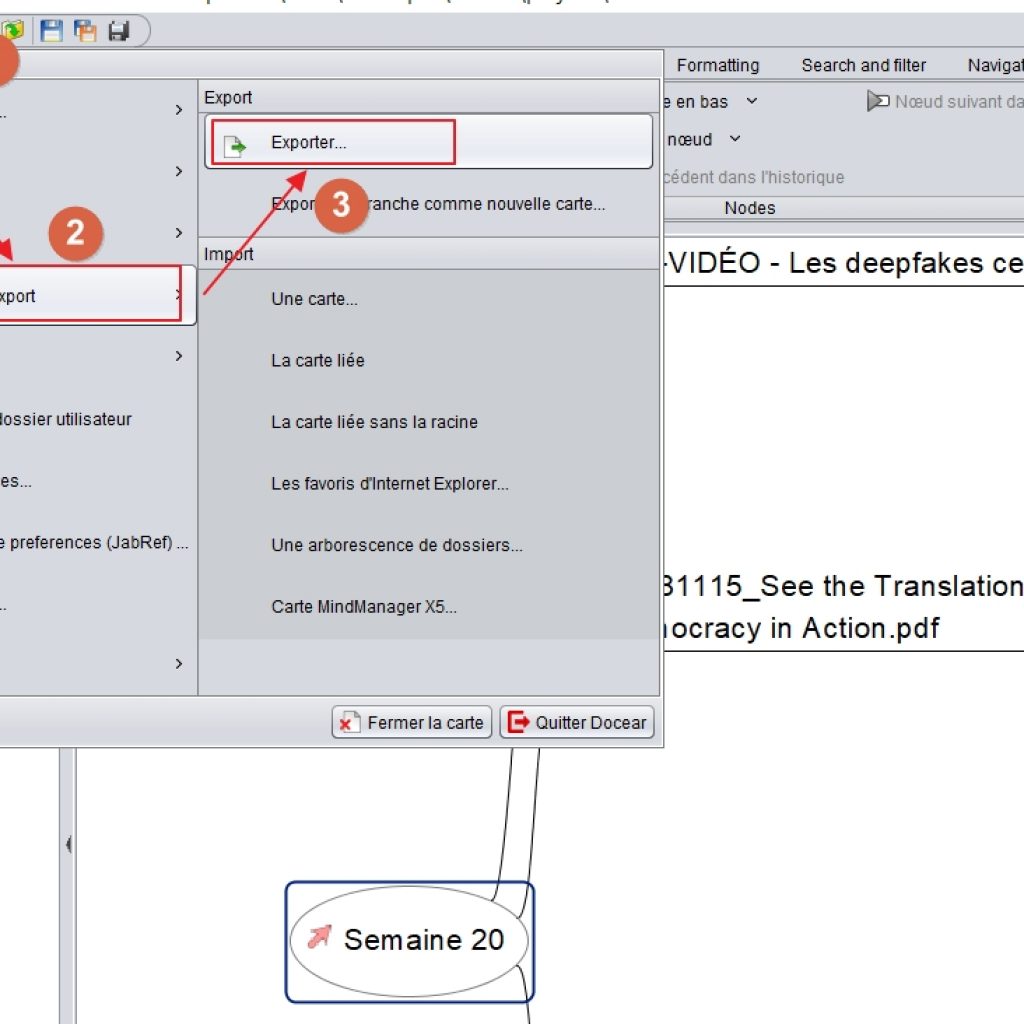1024x1024 pixels.
Task: Open the 'en bas' dropdown chevron
Action: [752, 101]
